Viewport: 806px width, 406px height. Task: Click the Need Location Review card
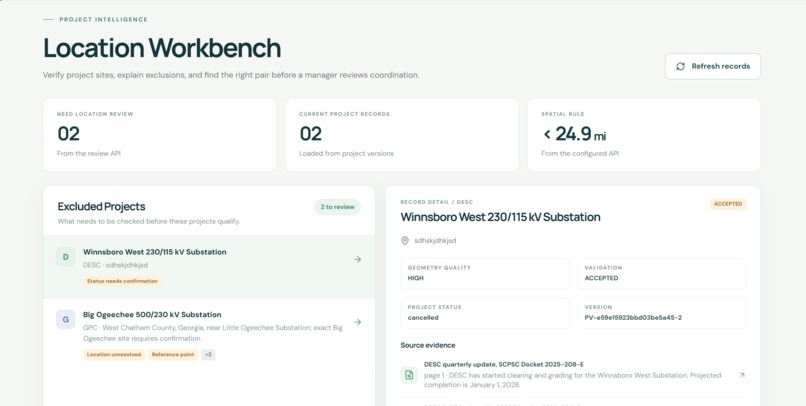tap(160, 135)
